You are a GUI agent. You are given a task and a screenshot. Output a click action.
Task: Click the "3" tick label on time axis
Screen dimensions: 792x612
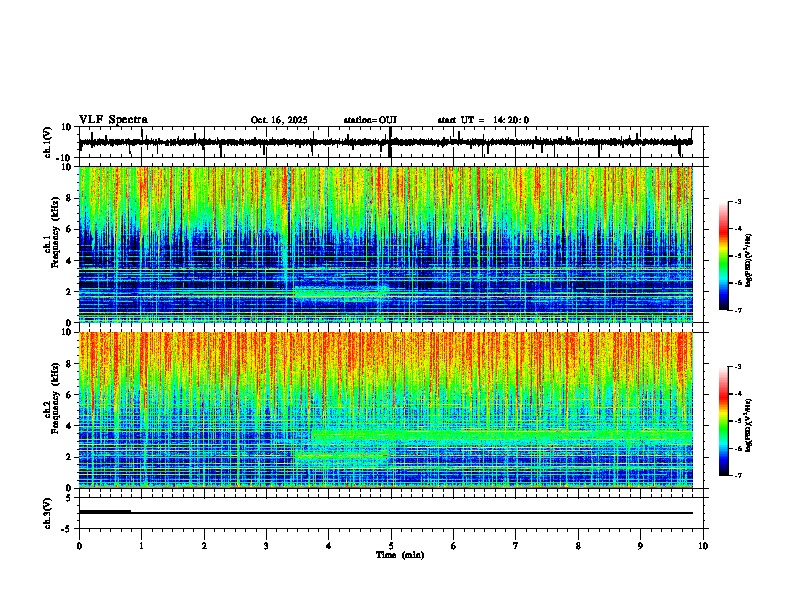[266, 546]
